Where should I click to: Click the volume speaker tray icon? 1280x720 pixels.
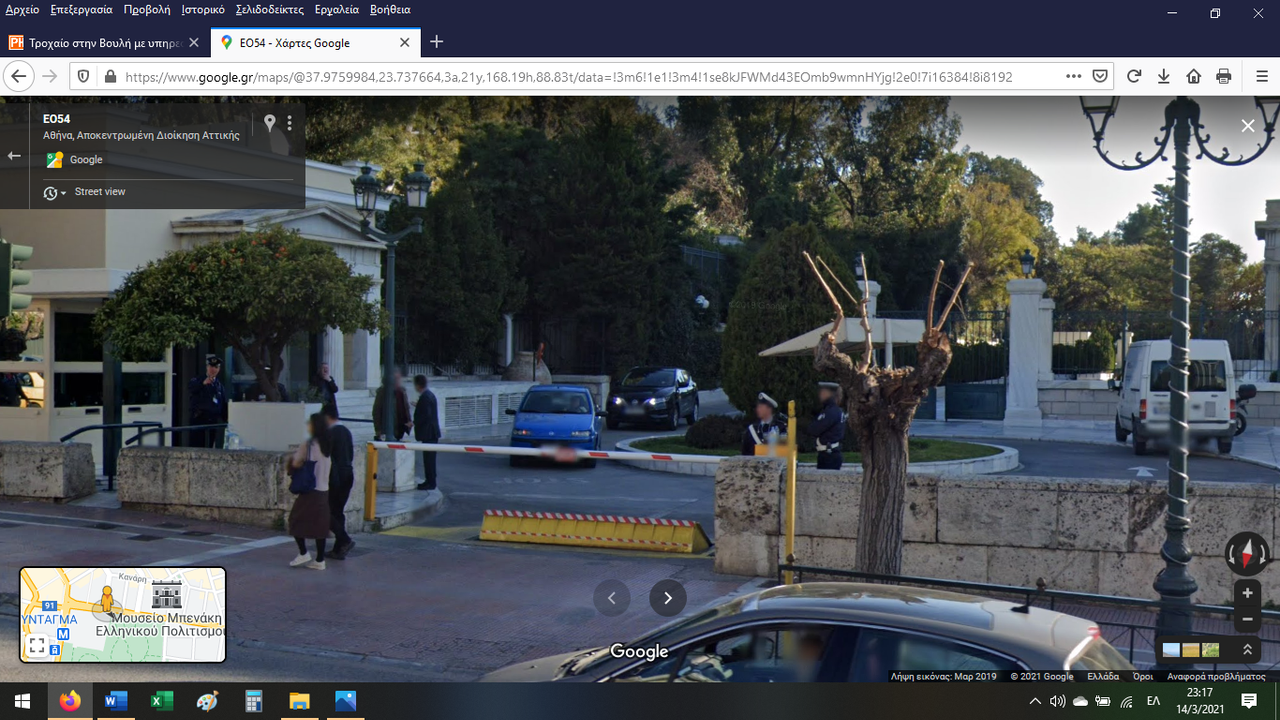click(x=1058, y=701)
